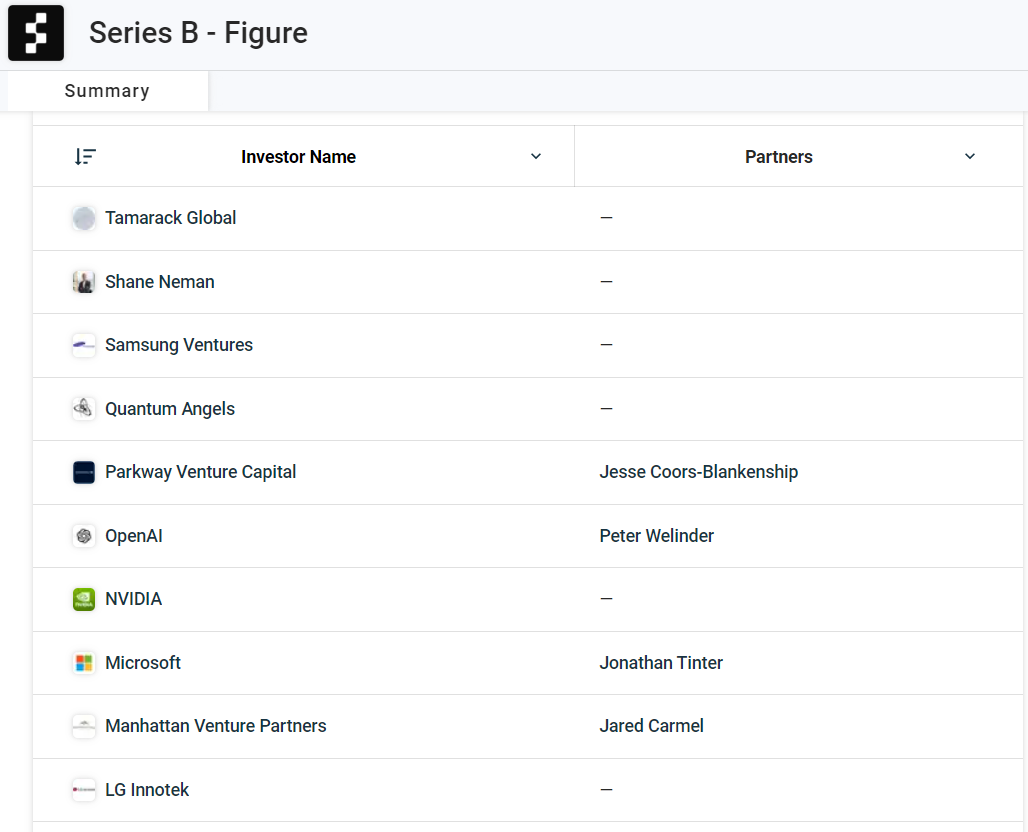Click the Tamarack Global investor logo

[84, 218]
